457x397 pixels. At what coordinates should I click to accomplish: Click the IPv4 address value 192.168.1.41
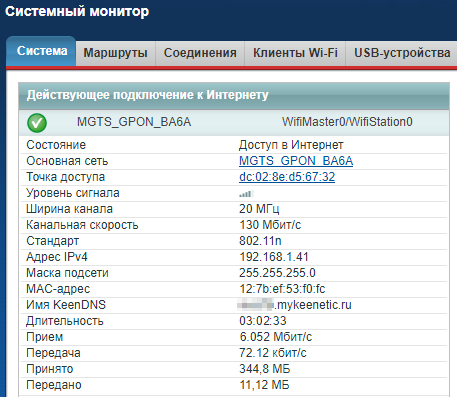point(274,257)
